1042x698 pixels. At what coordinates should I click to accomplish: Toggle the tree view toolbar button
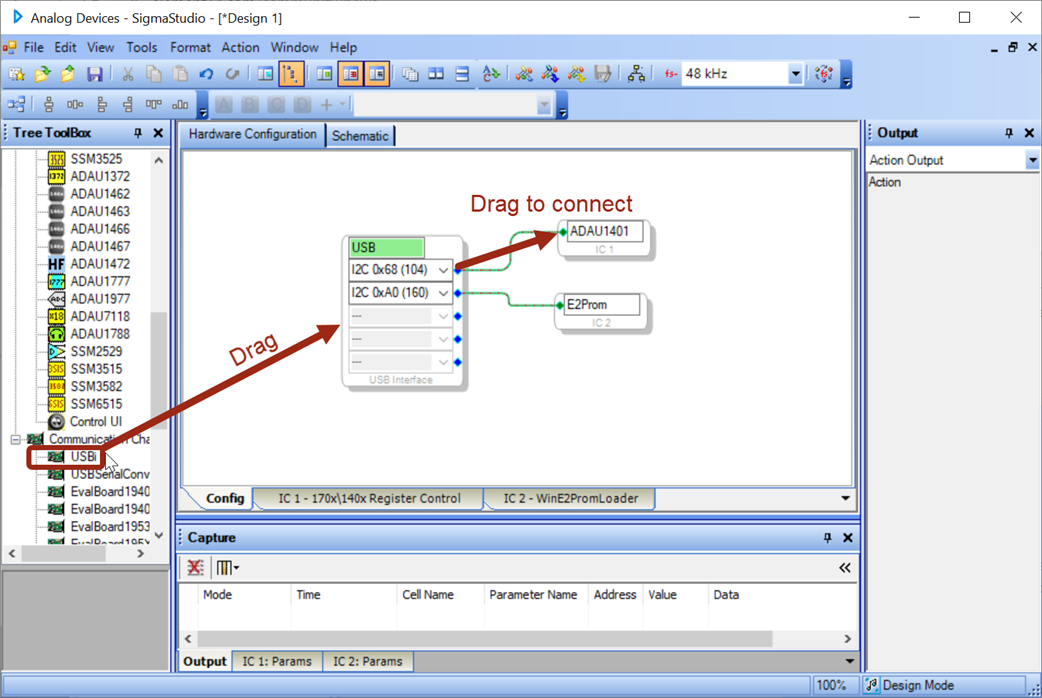[x=291, y=74]
